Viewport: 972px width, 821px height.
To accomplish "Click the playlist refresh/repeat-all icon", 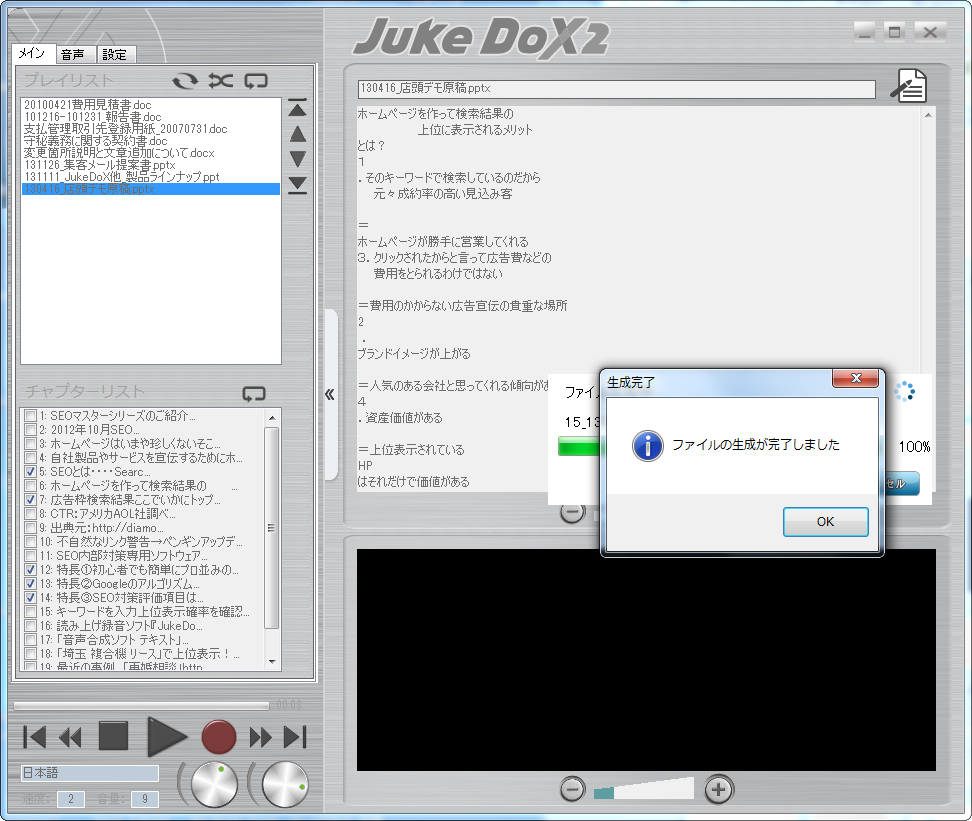I will click(185, 81).
